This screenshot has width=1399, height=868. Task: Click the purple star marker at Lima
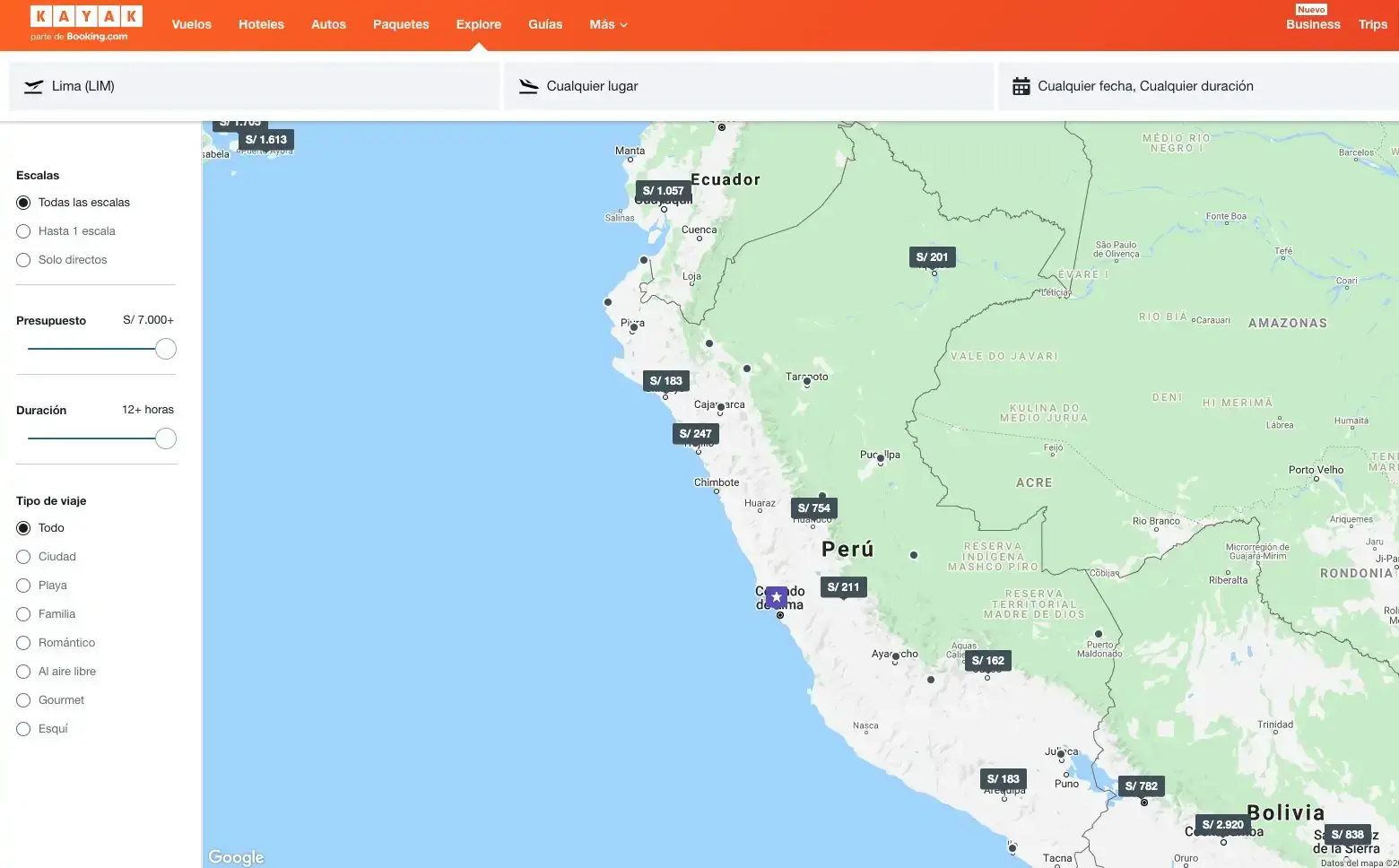(x=777, y=596)
